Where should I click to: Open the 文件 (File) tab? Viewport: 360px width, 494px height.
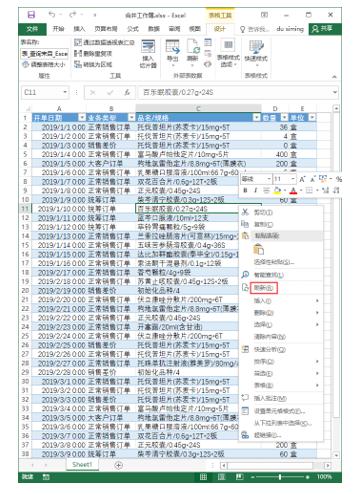(32, 29)
